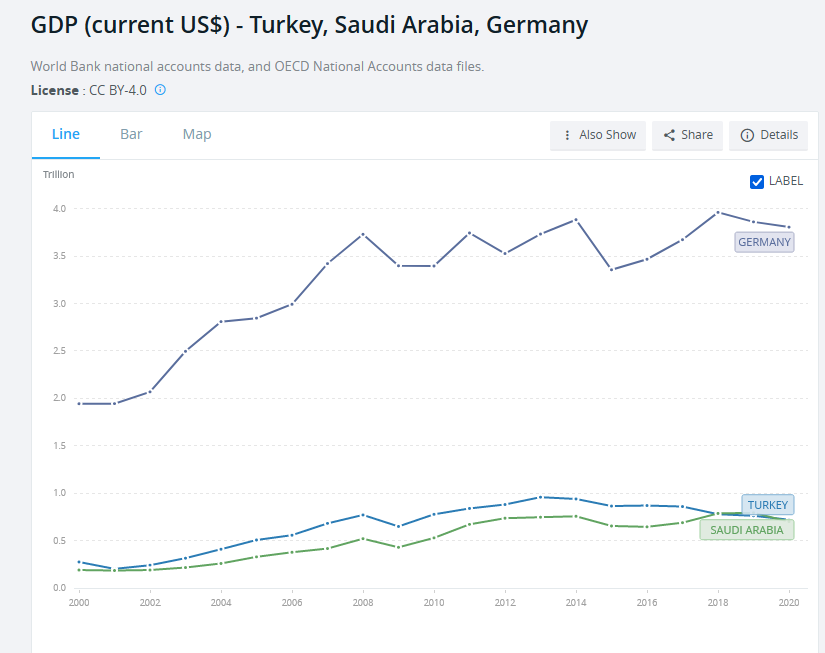
Task: Click the license info icon
Action: tap(160, 90)
